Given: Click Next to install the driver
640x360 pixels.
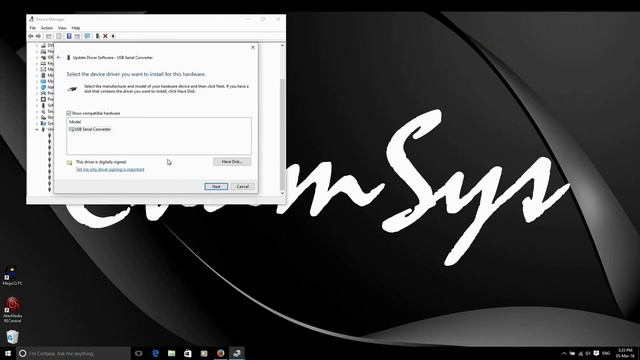Looking at the screenshot, I should pyautogui.click(x=216, y=187).
